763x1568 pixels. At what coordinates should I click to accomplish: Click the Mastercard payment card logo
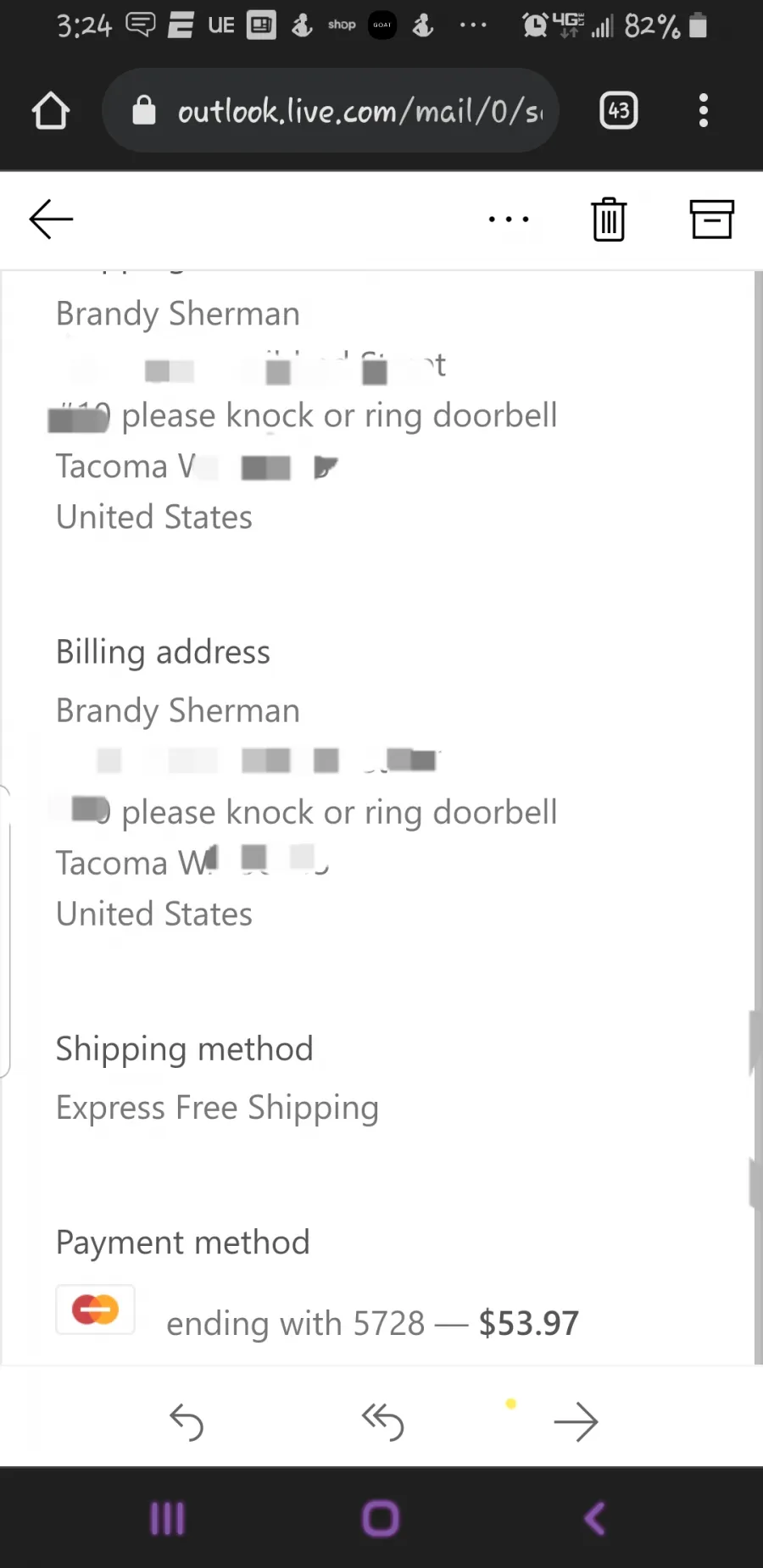point(95,1309)
